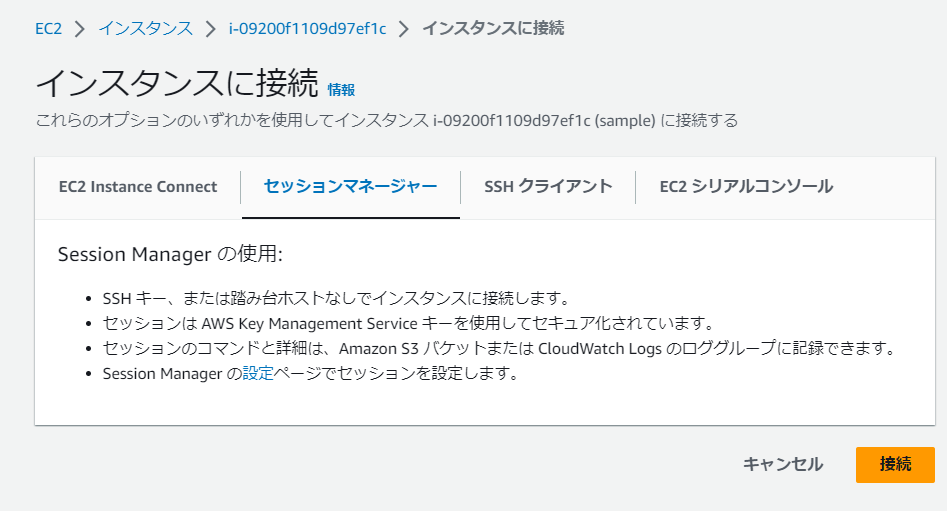The height and width of the screenshot is (511, 947).
Task: Click the chevron after the EC2 breadcrumb
Action: click(80, 29)
